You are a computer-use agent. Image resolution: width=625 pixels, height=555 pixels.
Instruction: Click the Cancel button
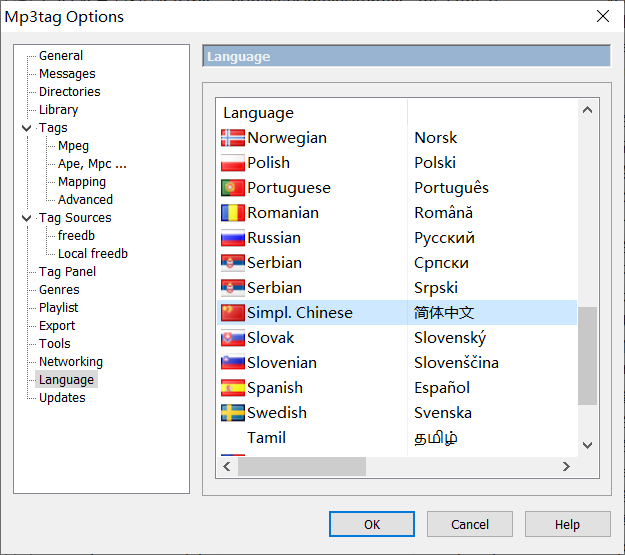(x=470, y=524)
